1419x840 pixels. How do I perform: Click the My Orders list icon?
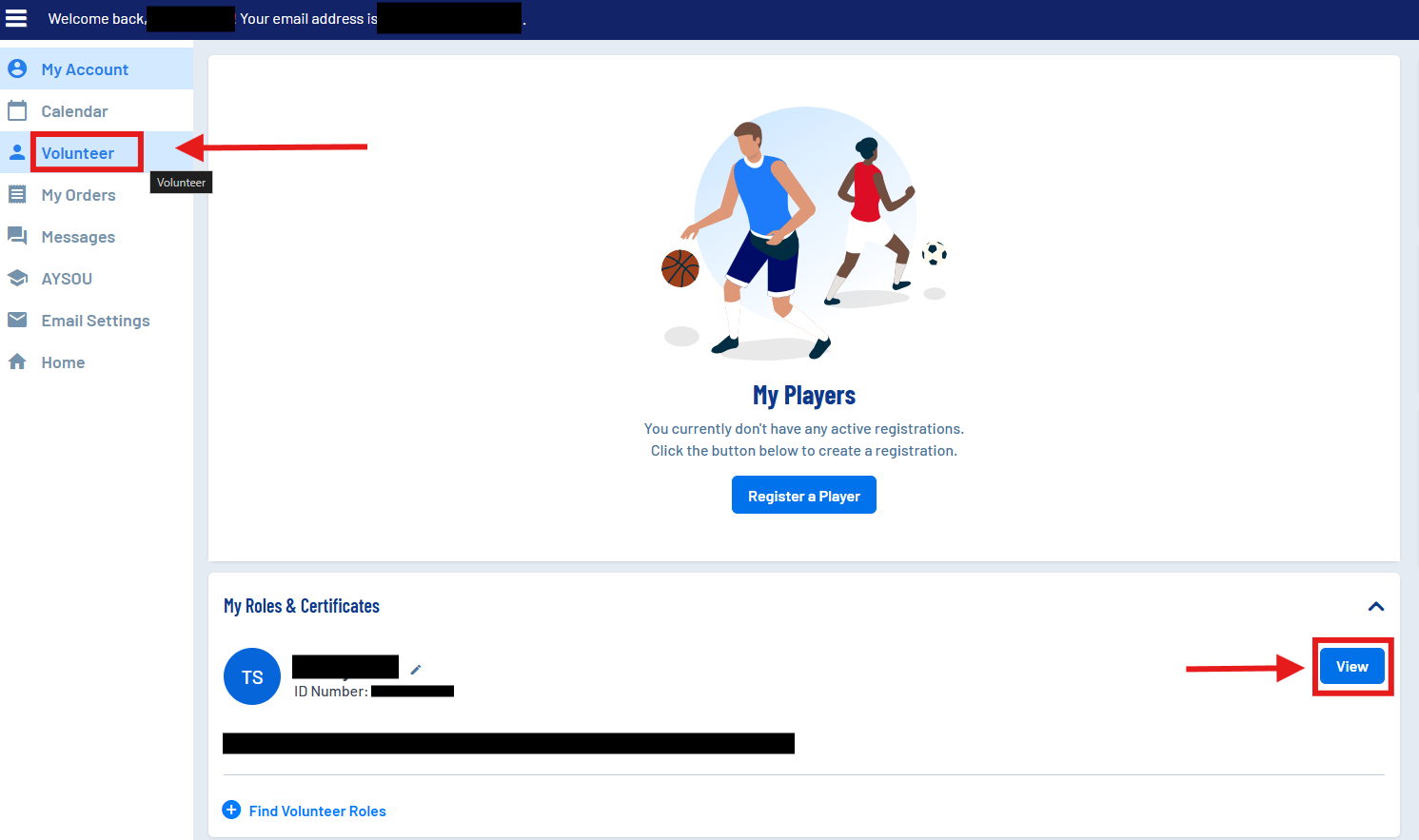(x=17, y=194)
